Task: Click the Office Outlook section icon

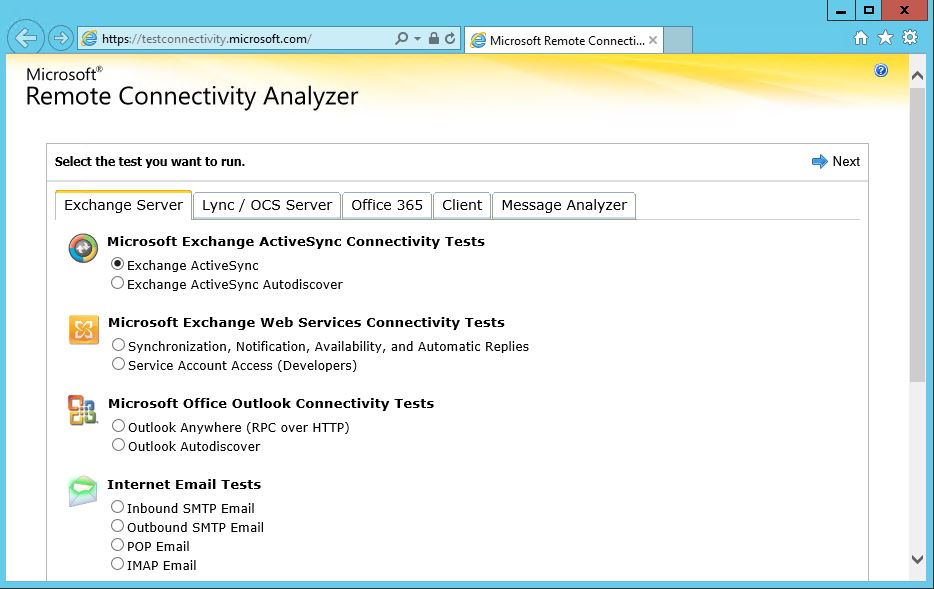Action: (x=82, y=410)
